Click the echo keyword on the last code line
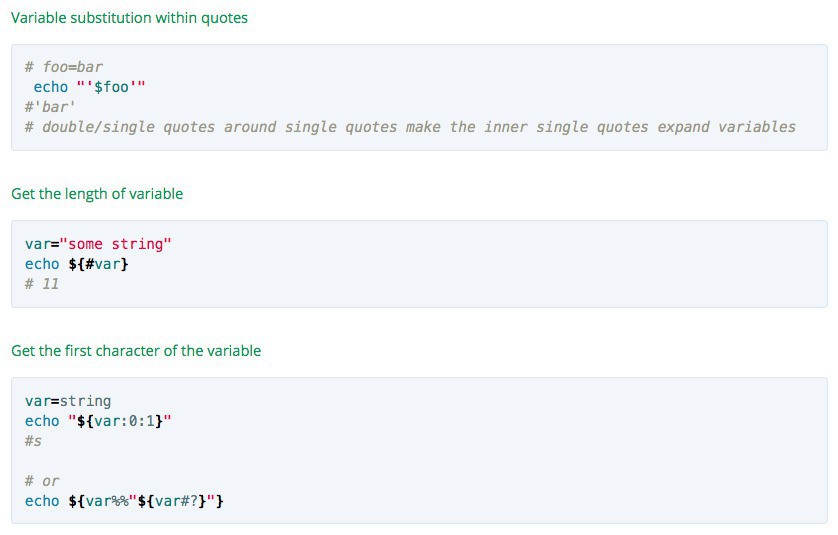 click(x=42, y=501)
